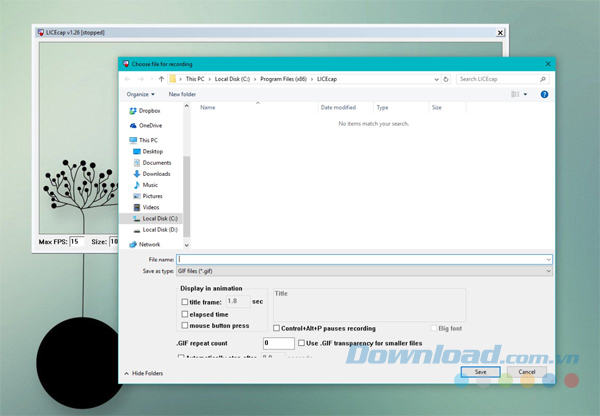Open the view options dropdown arrow
This screenshot has height=416, width=600.
tap(525, 94)
